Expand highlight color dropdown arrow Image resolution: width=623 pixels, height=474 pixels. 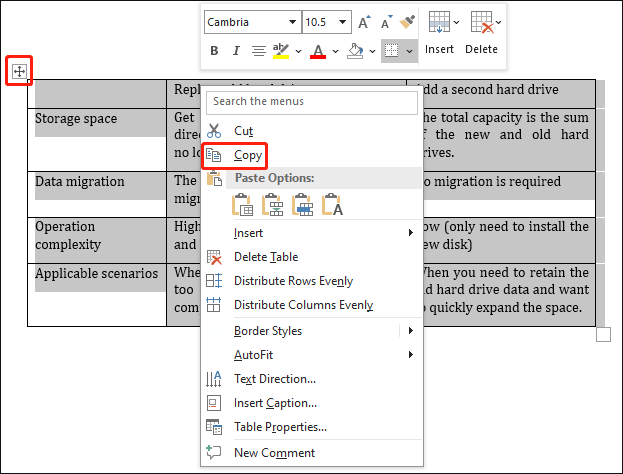298,51
